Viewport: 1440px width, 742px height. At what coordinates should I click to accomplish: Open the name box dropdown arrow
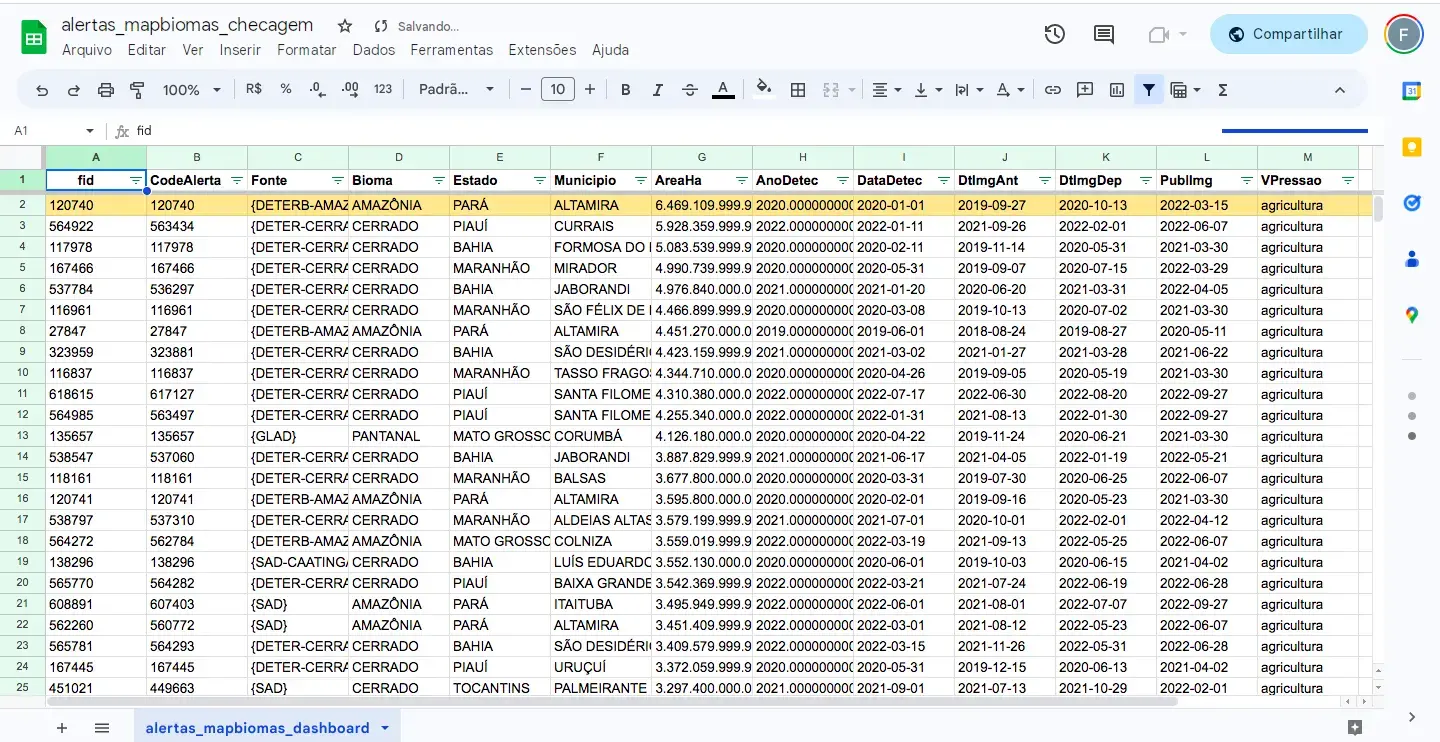pos(90,131)
